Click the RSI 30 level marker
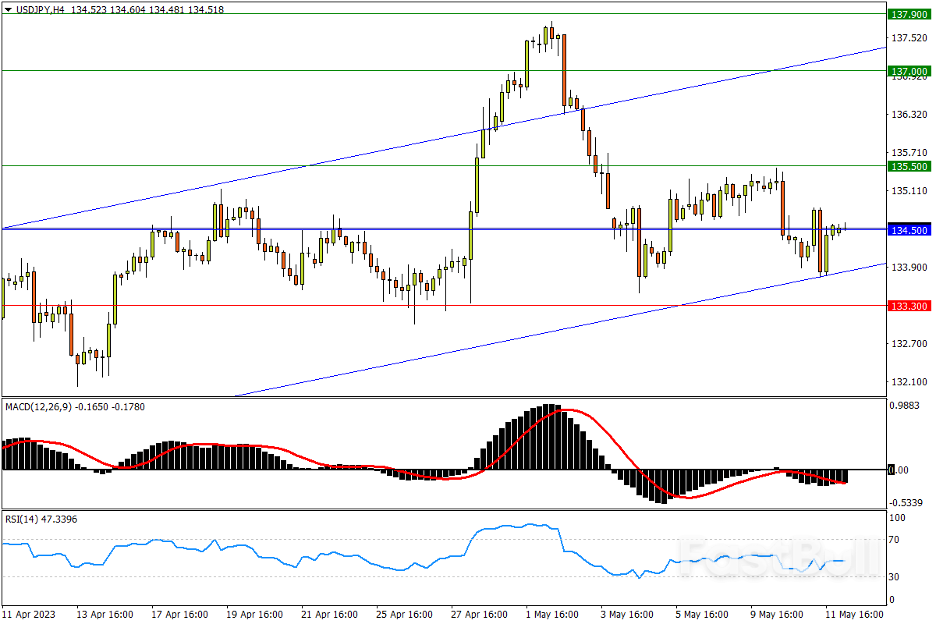The height and width of the screenshot is (624, 936). coord(897,578)
